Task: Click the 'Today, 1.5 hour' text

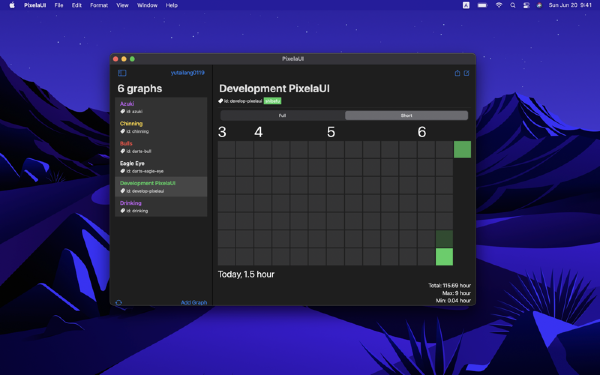Action: click(246, 274)
